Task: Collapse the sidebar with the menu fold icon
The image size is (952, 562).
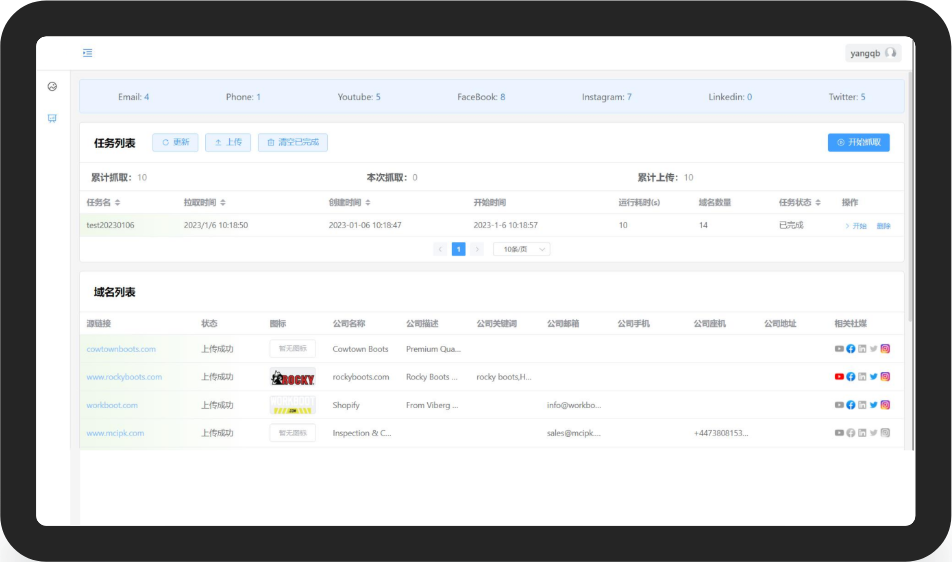Action: click(88, 53)
